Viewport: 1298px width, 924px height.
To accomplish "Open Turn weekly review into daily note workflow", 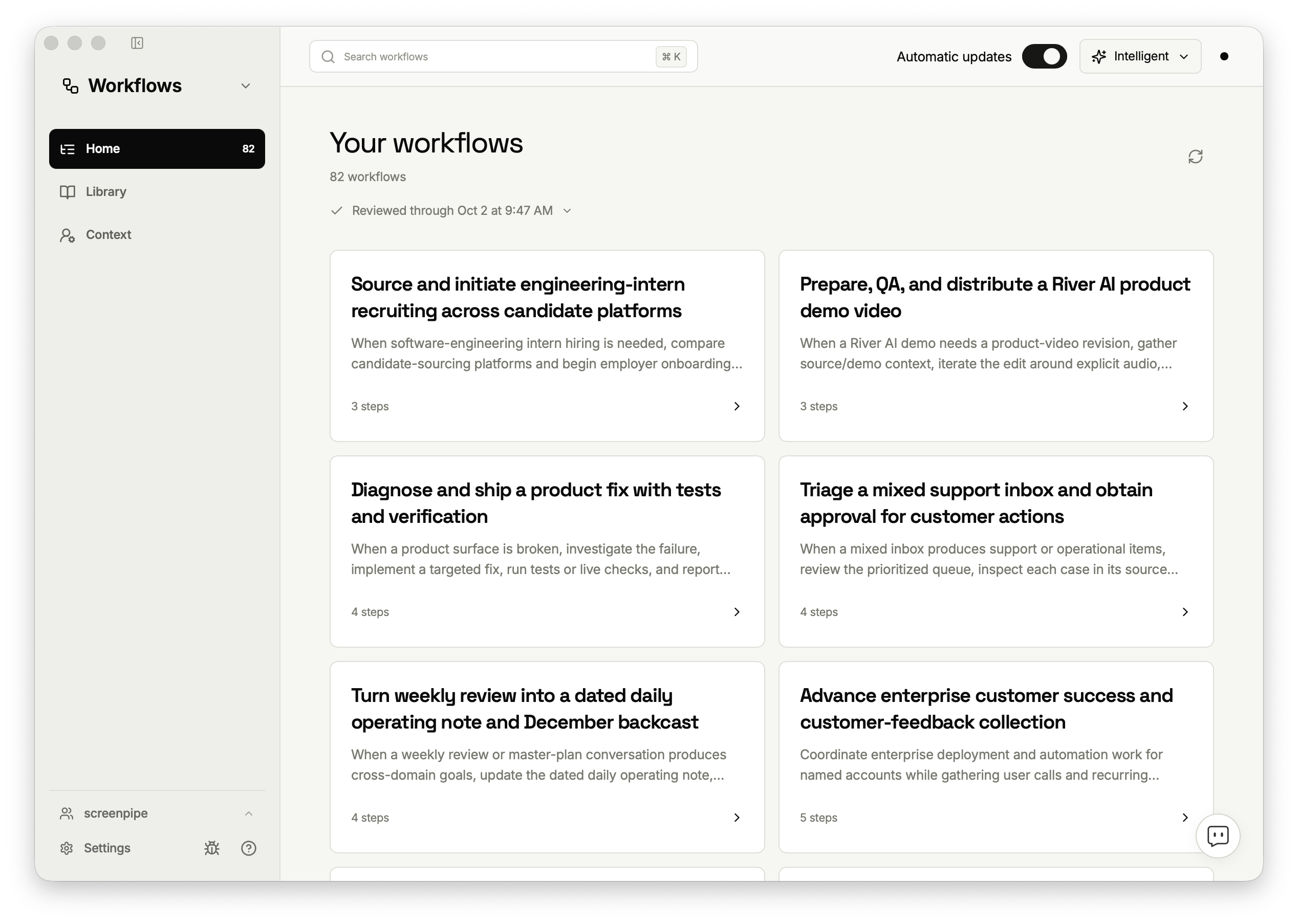I will [x=547, y=757].
